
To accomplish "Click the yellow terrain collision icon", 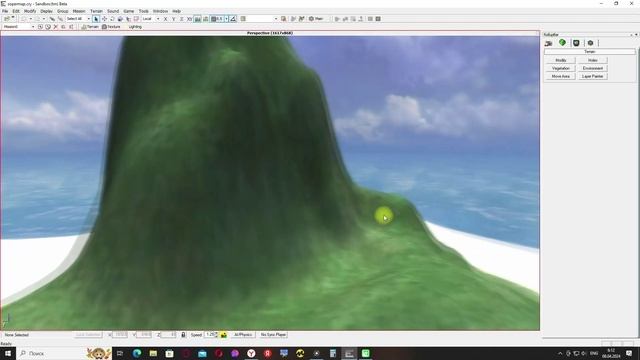I will click(224, 335).
